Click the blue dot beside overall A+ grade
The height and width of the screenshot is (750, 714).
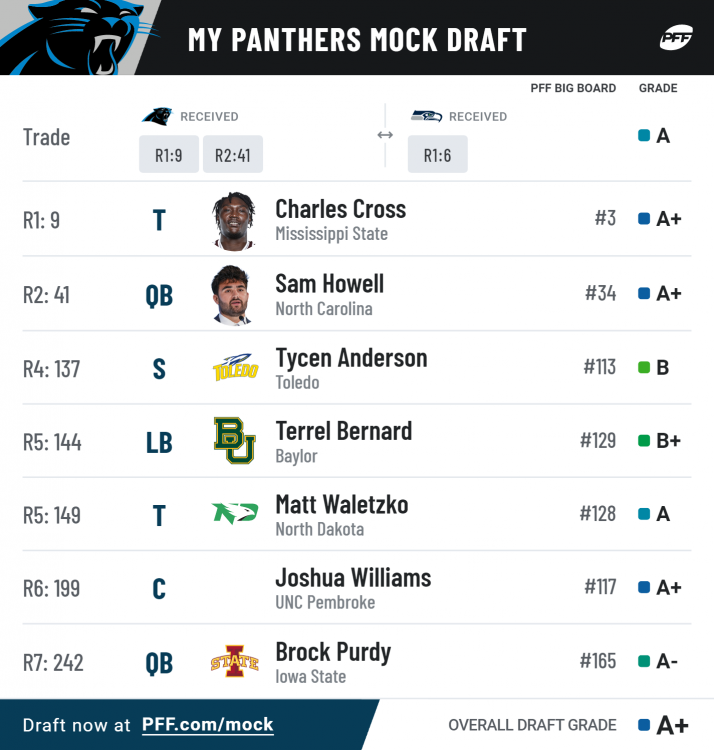click(644, 725)
